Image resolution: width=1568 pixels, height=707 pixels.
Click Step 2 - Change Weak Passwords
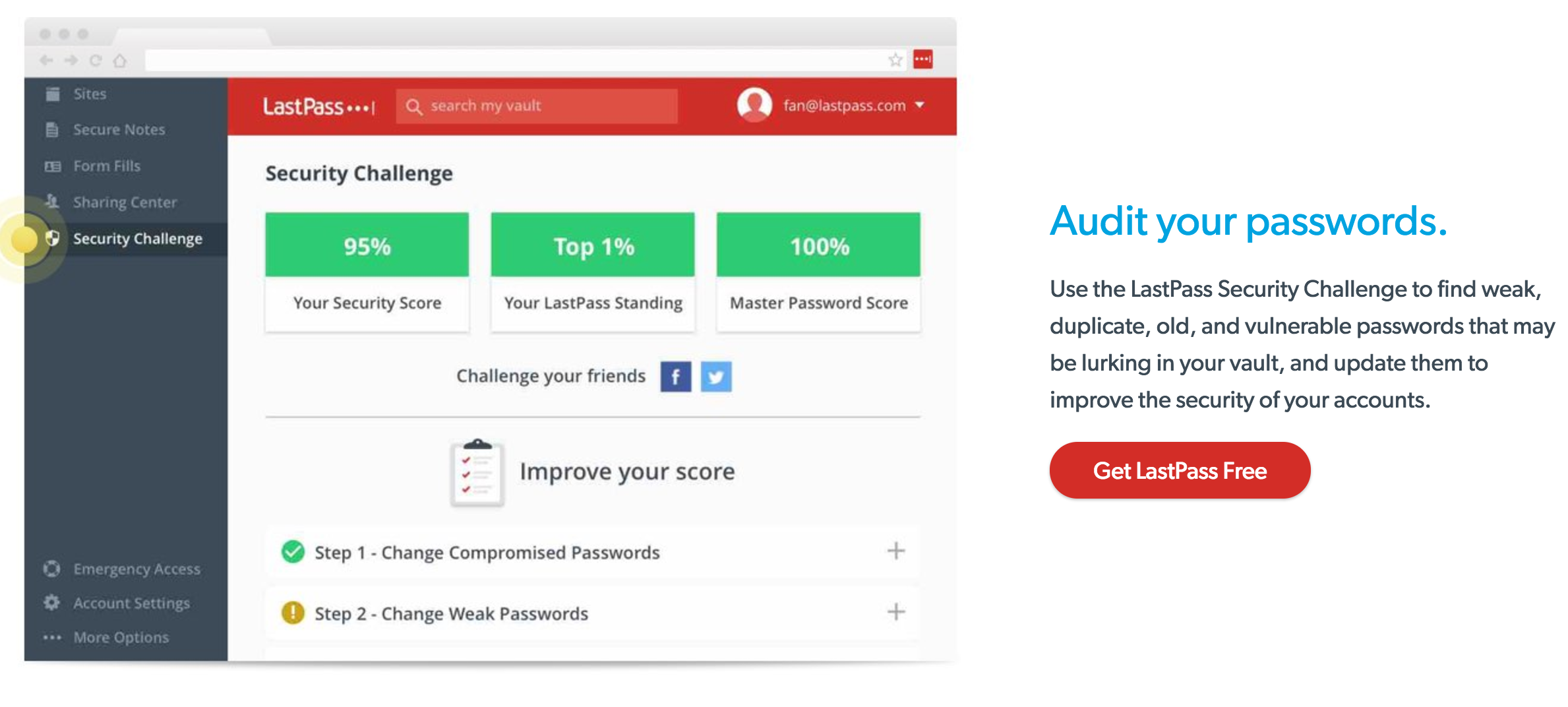[x=593, y=613]
